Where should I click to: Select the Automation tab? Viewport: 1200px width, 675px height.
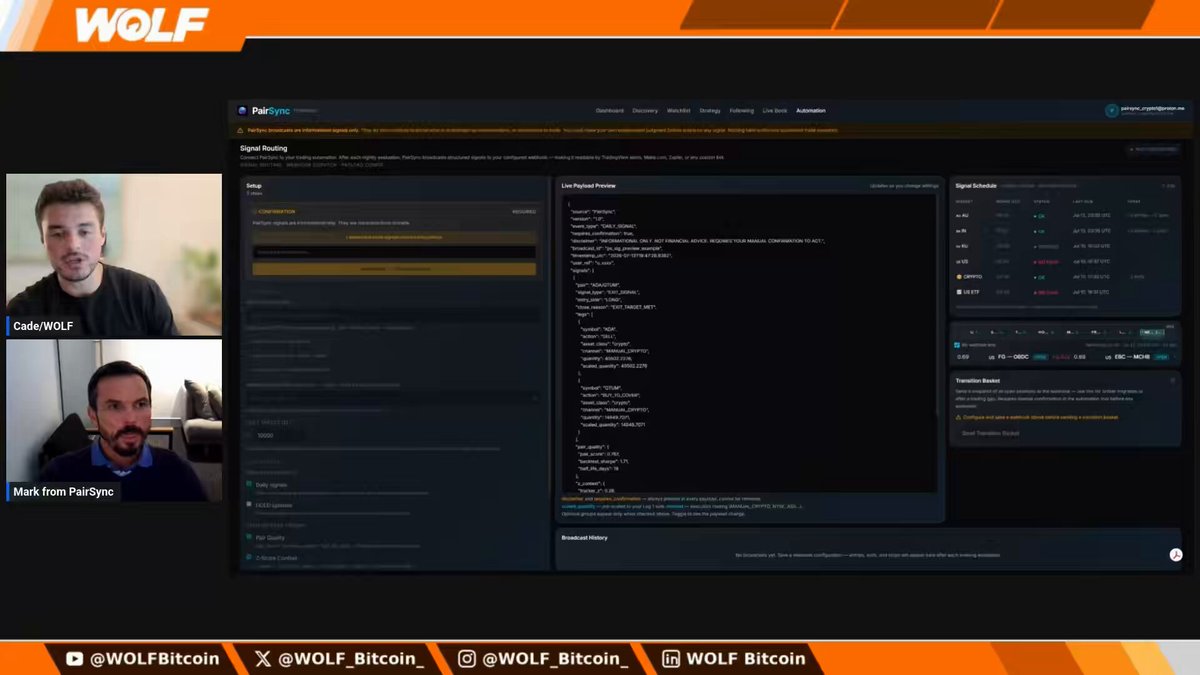pos(811,110)
